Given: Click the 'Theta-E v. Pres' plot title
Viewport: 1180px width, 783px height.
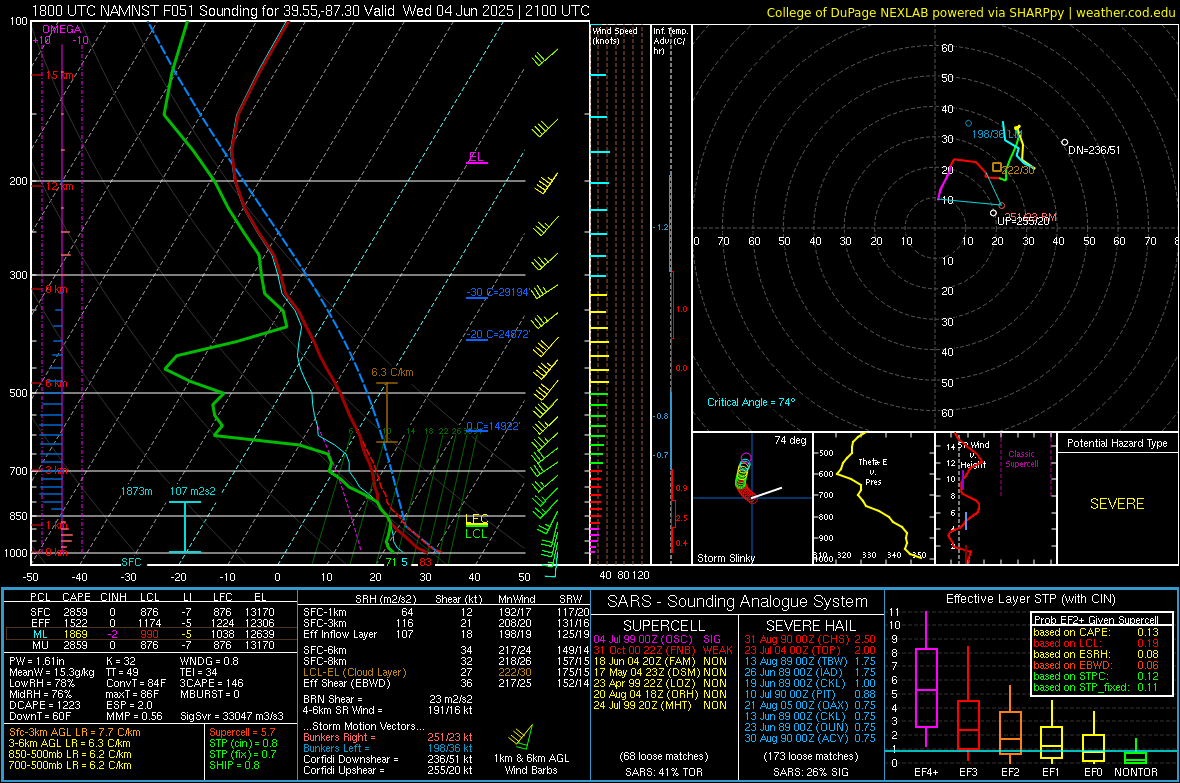Looking at the screenshot, I should coord(873,471).
